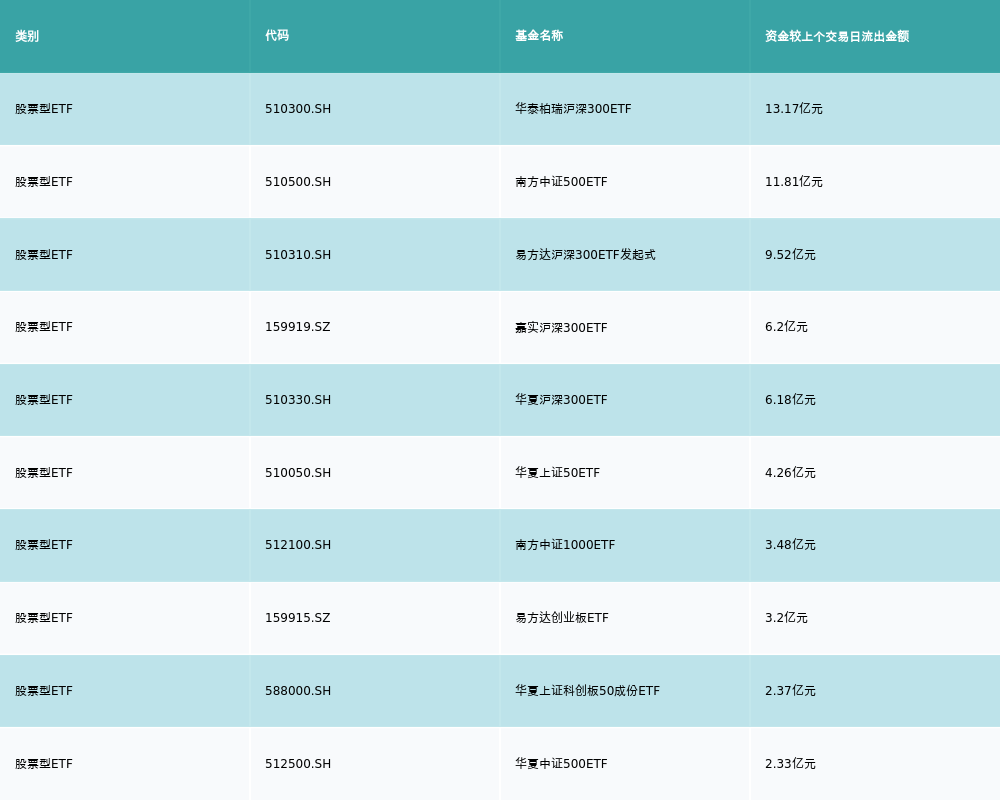Select fund code 510300.SH
Viewport: 1000px width, 800px height.
(x=298, y=109)
